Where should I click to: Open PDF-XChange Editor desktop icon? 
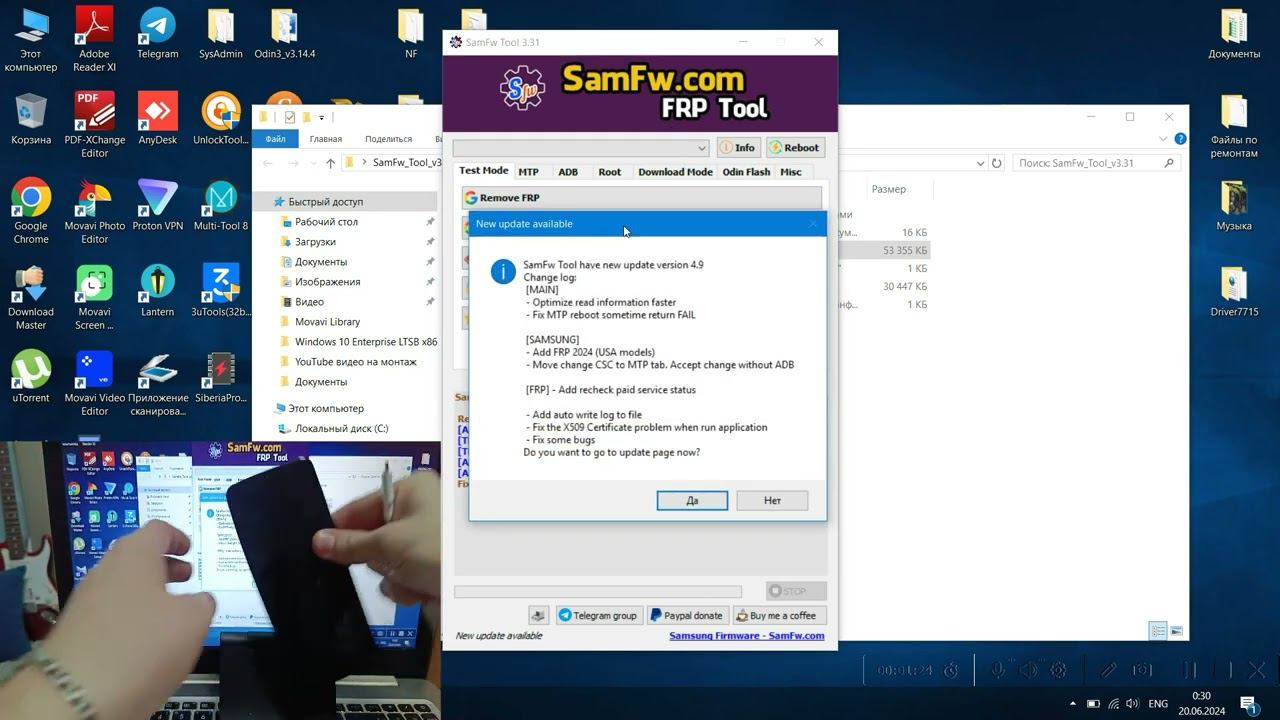click(94, 126)
